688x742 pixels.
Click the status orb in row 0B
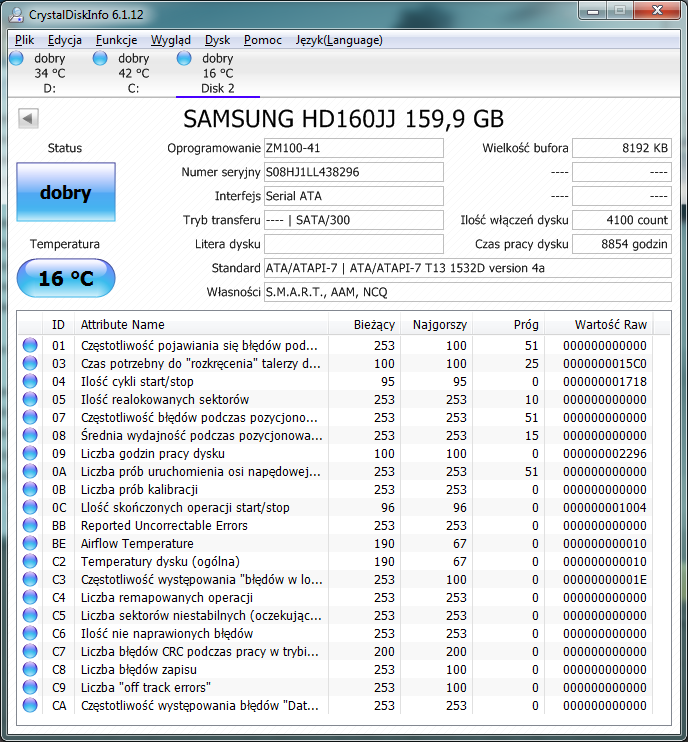30,489
